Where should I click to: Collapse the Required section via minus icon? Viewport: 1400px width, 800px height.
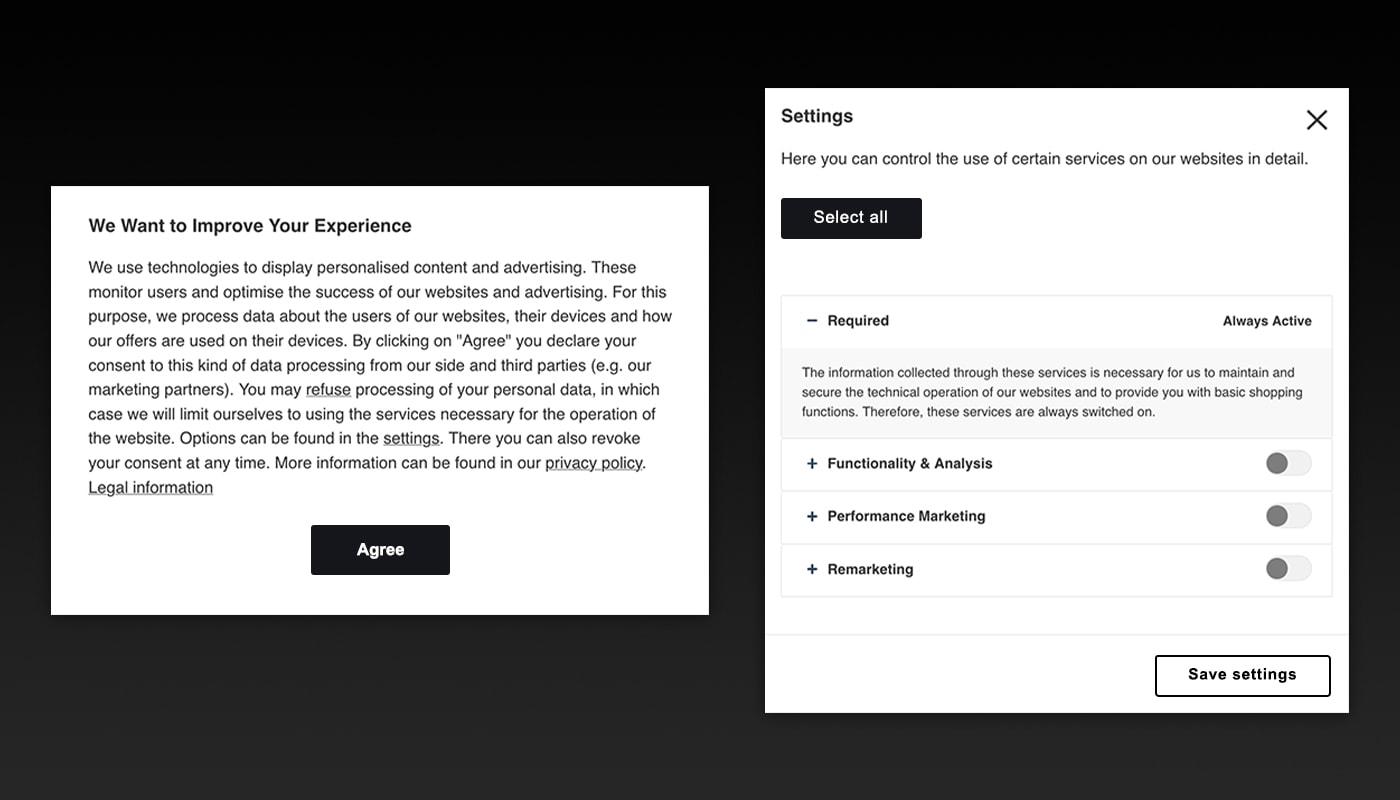(x=812, y=321)
